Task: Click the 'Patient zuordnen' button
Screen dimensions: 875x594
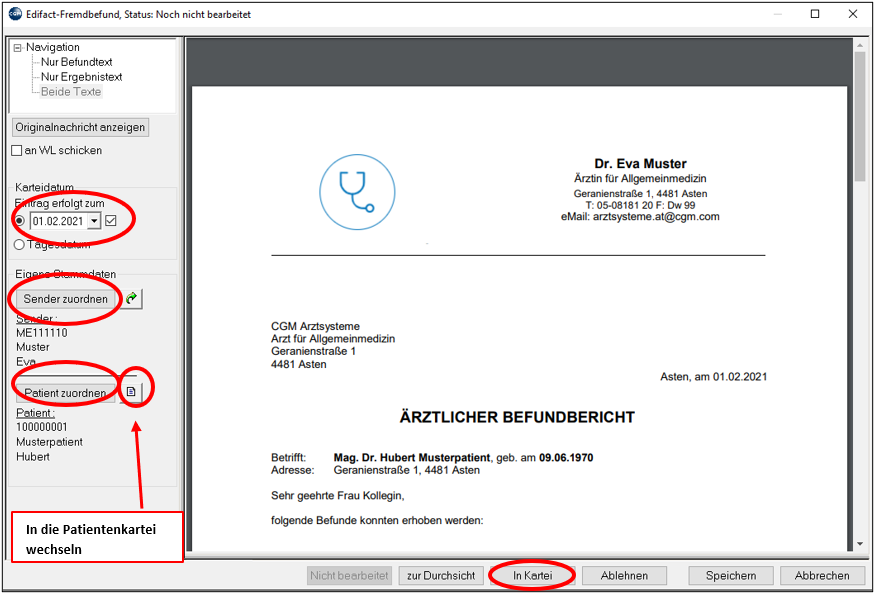Action: (x=66, y=393)
